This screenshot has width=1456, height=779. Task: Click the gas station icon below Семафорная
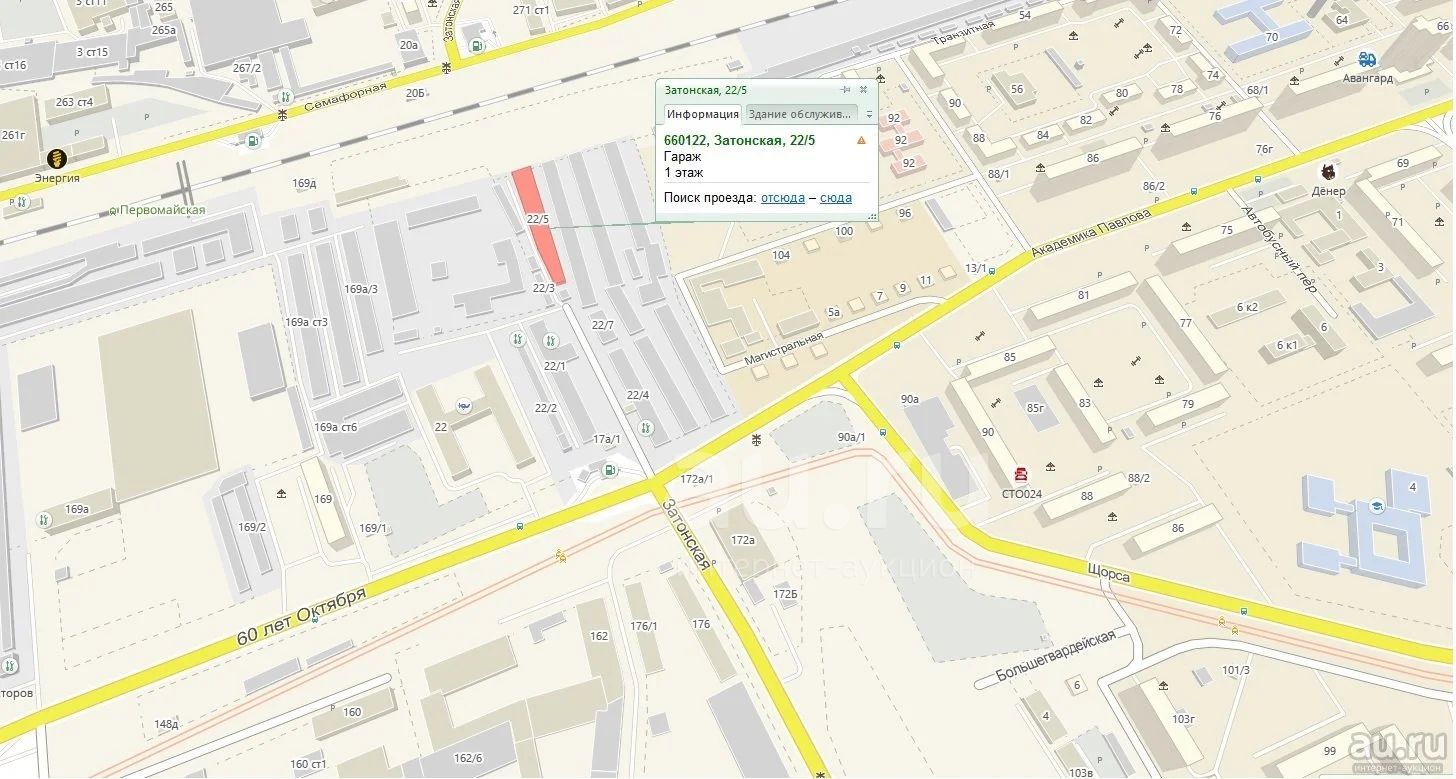[252, 142]
